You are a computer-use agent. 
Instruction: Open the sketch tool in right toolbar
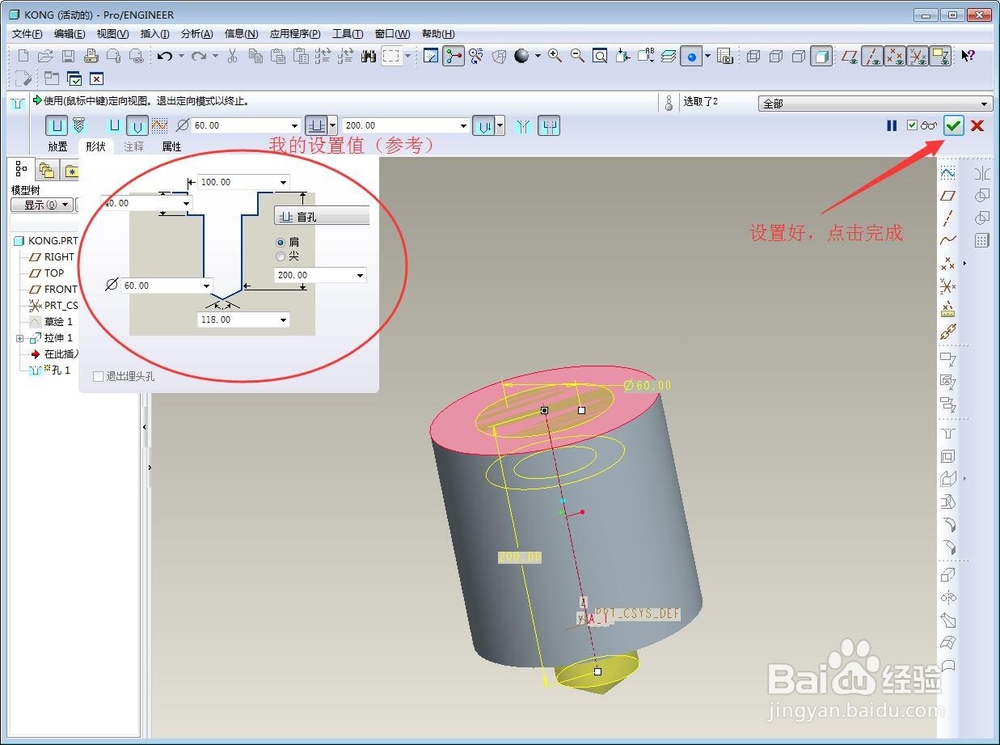pyautogui.click(x=948, y=173)
